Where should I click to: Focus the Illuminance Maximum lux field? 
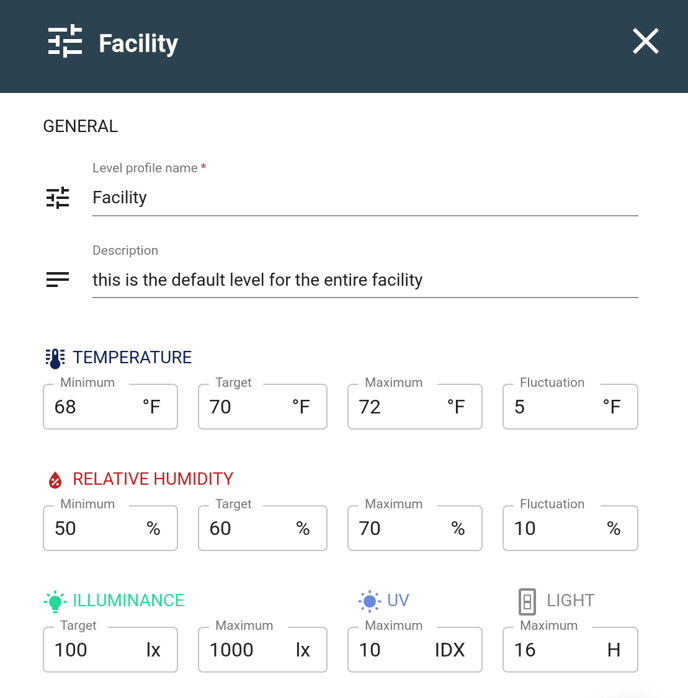click(263, 649)
